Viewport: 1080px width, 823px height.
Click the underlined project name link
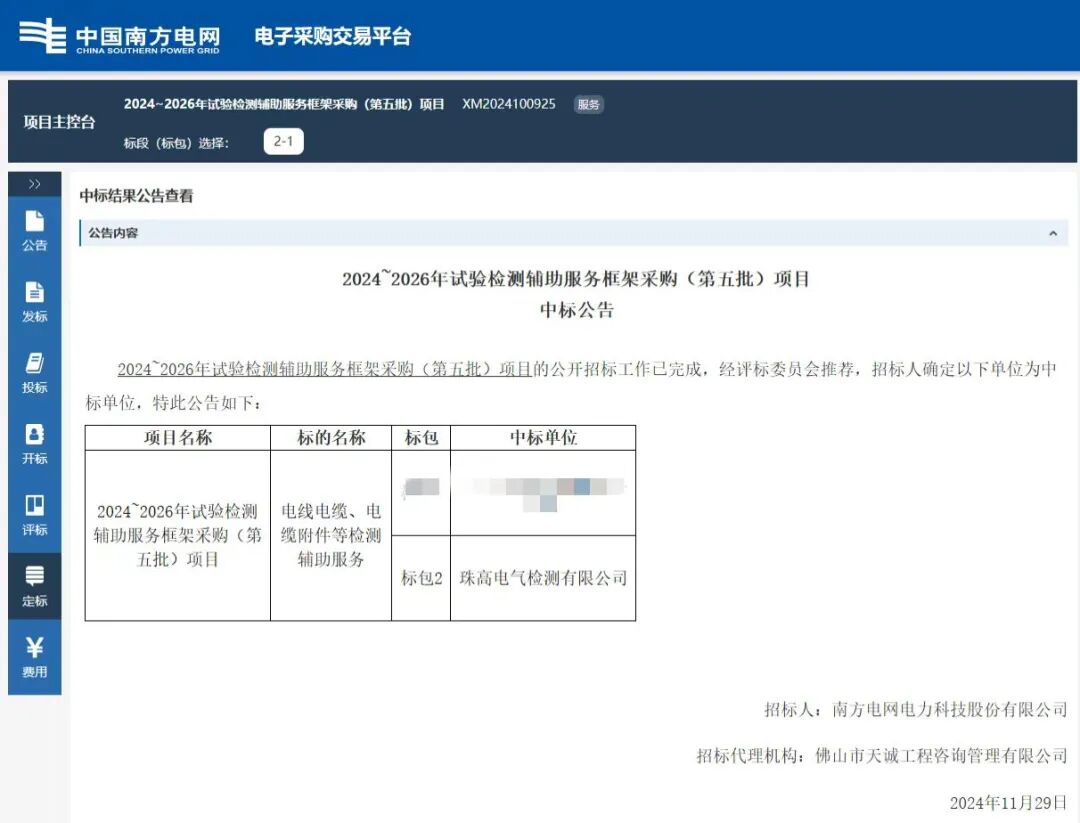click(x=324, y=369)
